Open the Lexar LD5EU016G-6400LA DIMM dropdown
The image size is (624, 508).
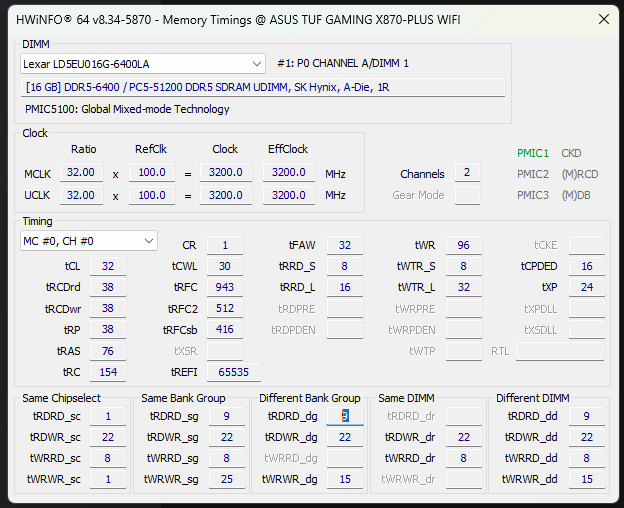143,64
